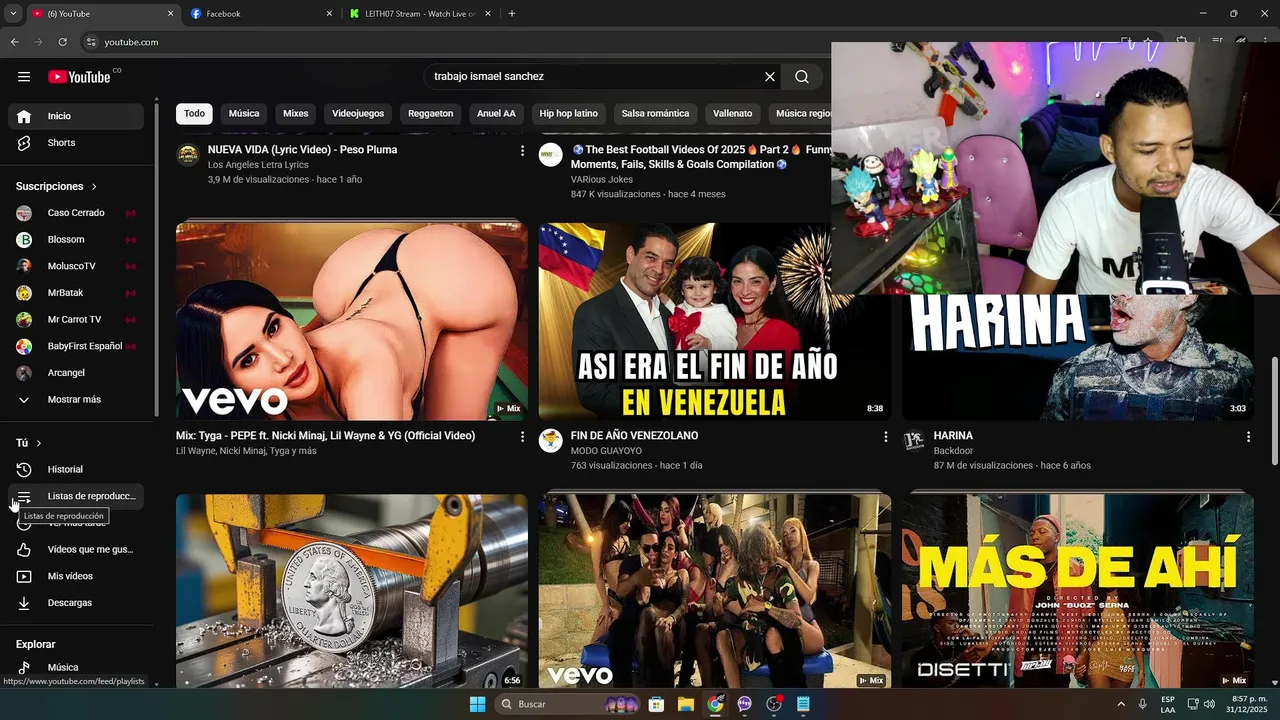Click the search magnifier button

(802, 77)
